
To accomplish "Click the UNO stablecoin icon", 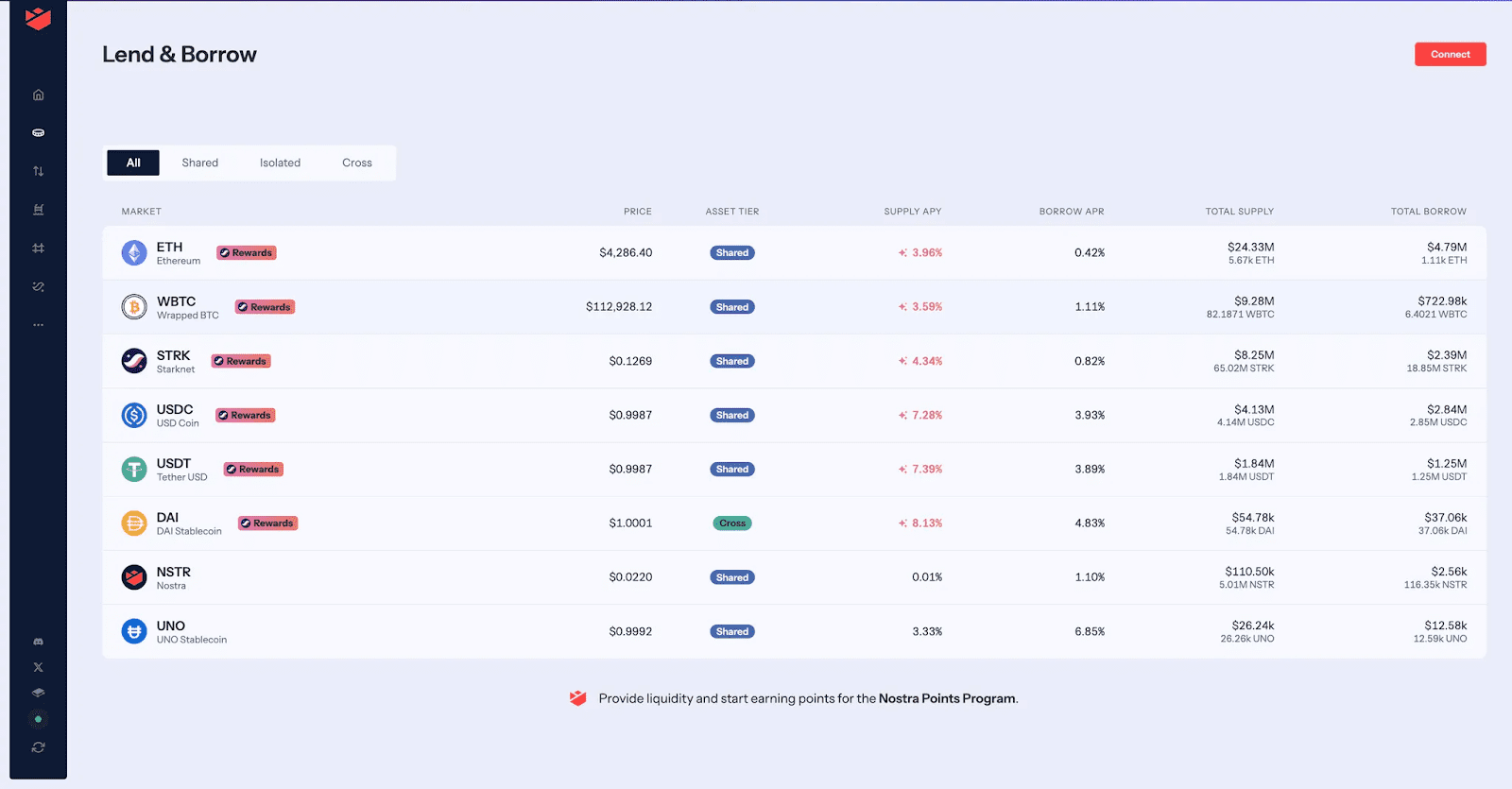I will click(134, 630).
